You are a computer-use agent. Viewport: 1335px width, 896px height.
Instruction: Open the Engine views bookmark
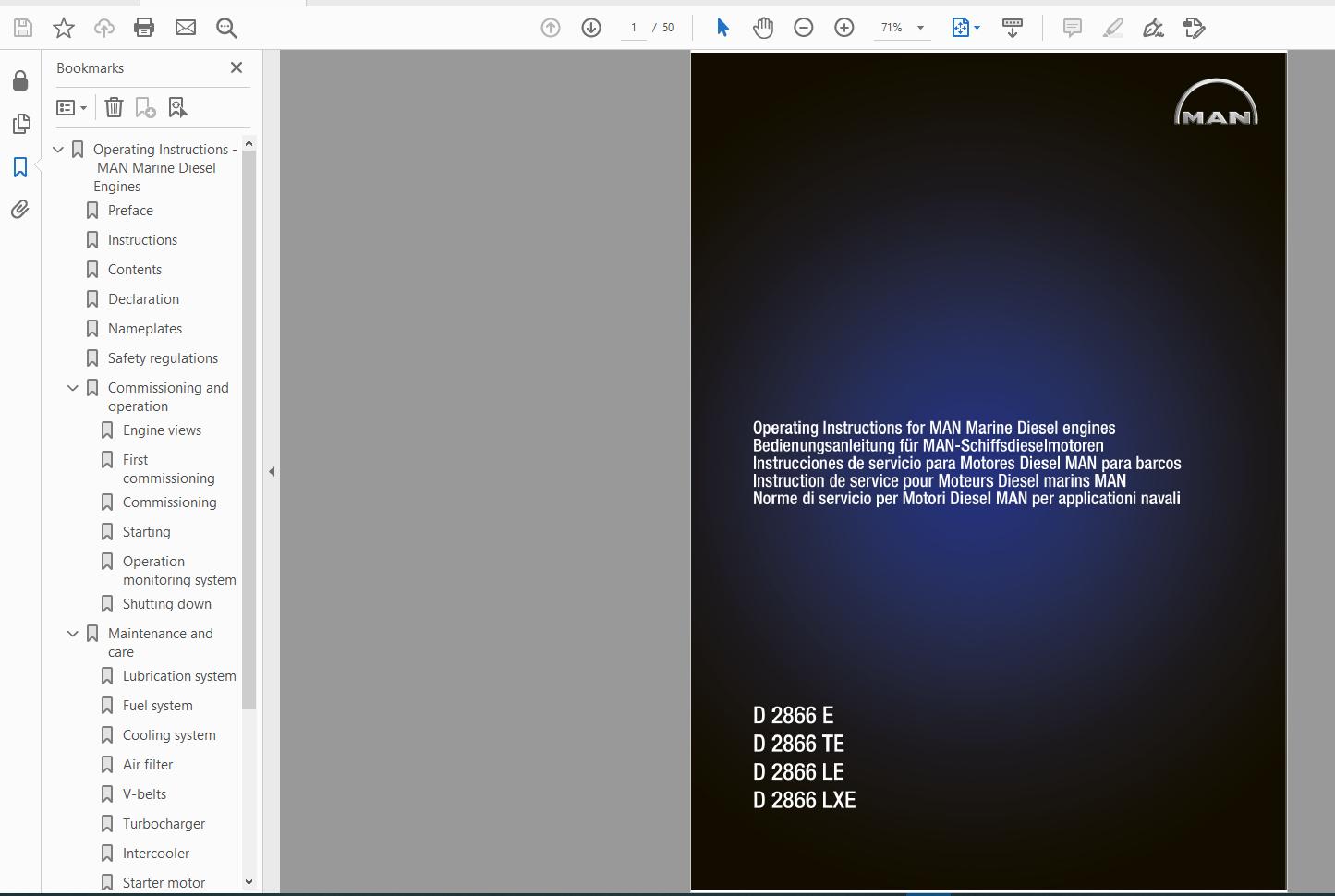(162, 430)
